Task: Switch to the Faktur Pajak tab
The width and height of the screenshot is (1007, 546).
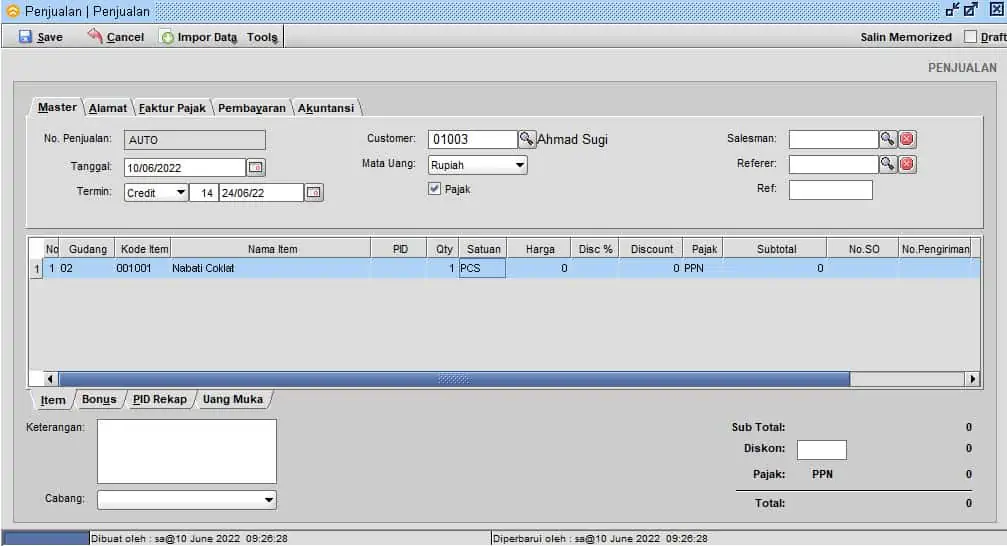Action: pos(172,108)
